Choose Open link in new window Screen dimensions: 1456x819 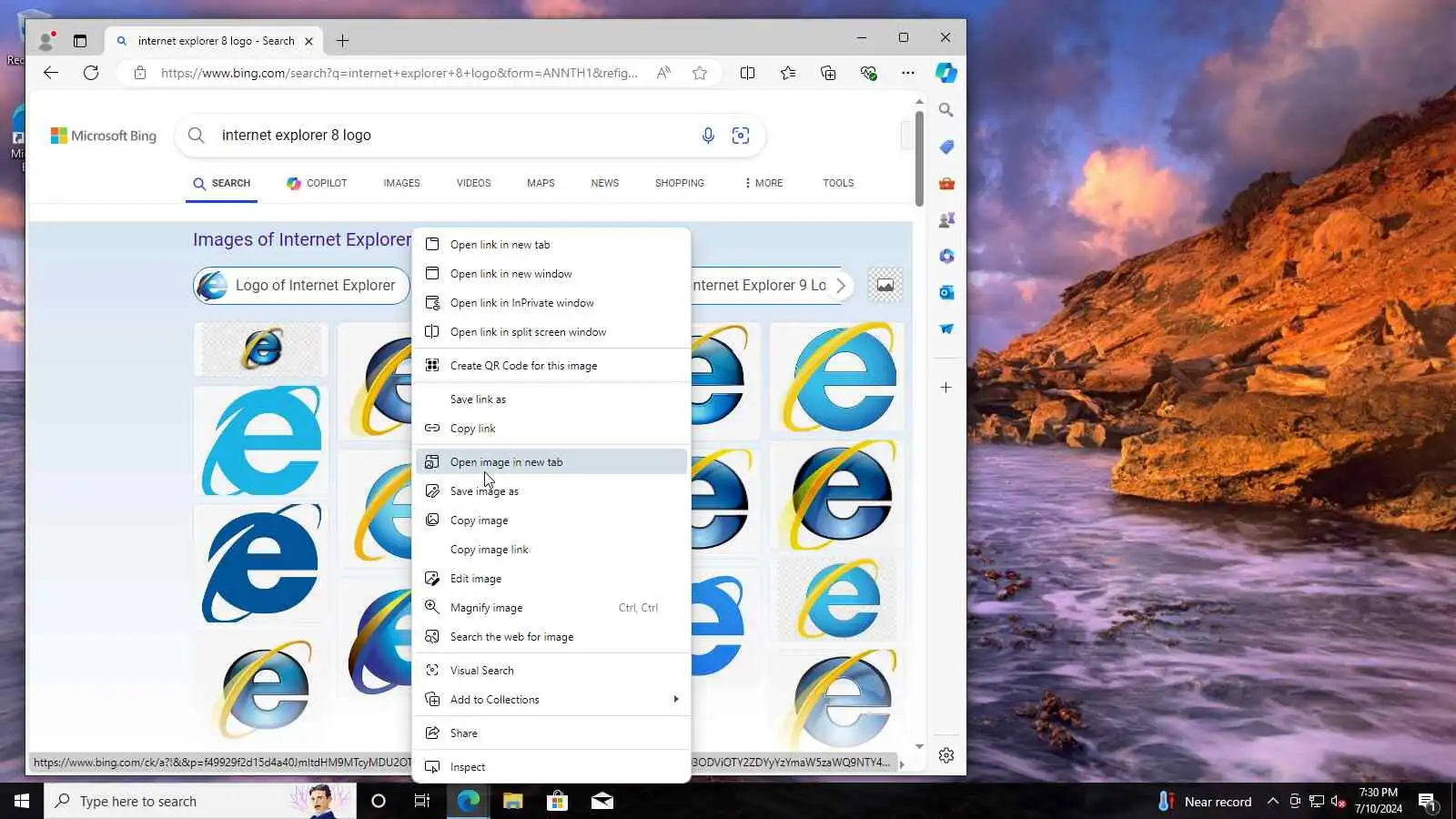point(551,274)
